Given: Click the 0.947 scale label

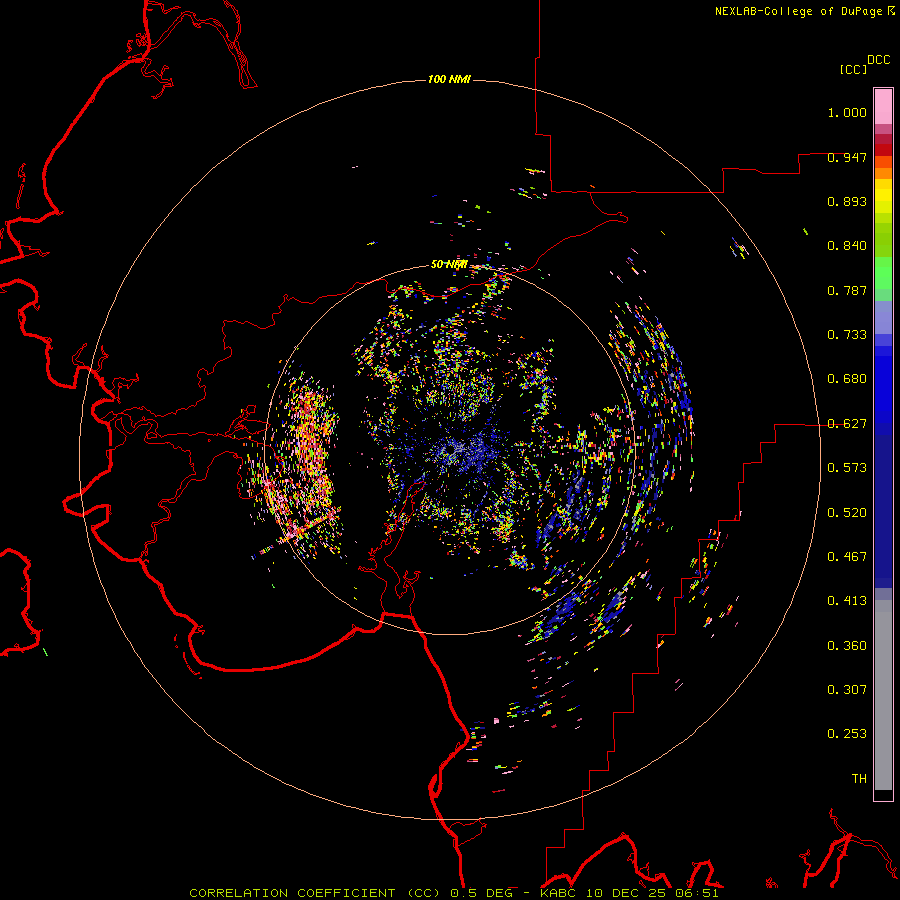Looking at the screenshot, I should coord(847,157).
